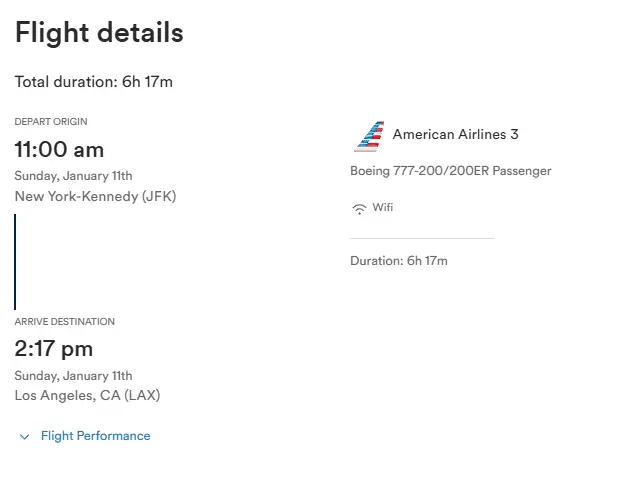Click the Duration: 6h 17m under Wifi
637x481 pixels.
[x=398, y=261]
